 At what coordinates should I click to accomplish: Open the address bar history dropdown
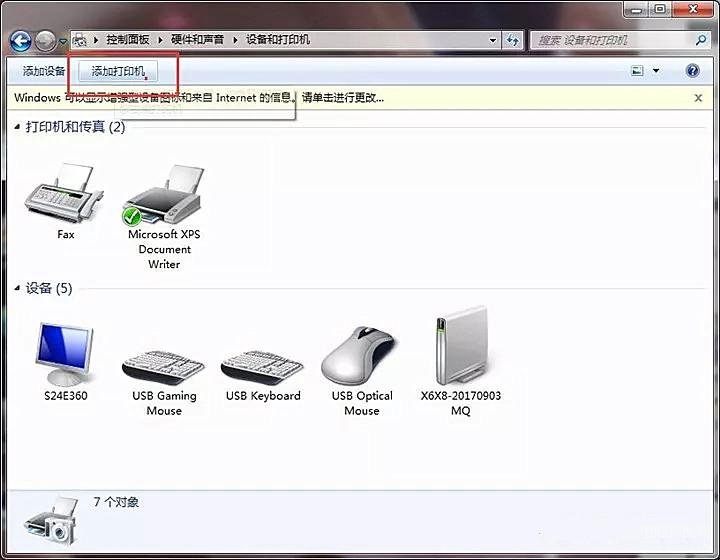coord(492,40)
